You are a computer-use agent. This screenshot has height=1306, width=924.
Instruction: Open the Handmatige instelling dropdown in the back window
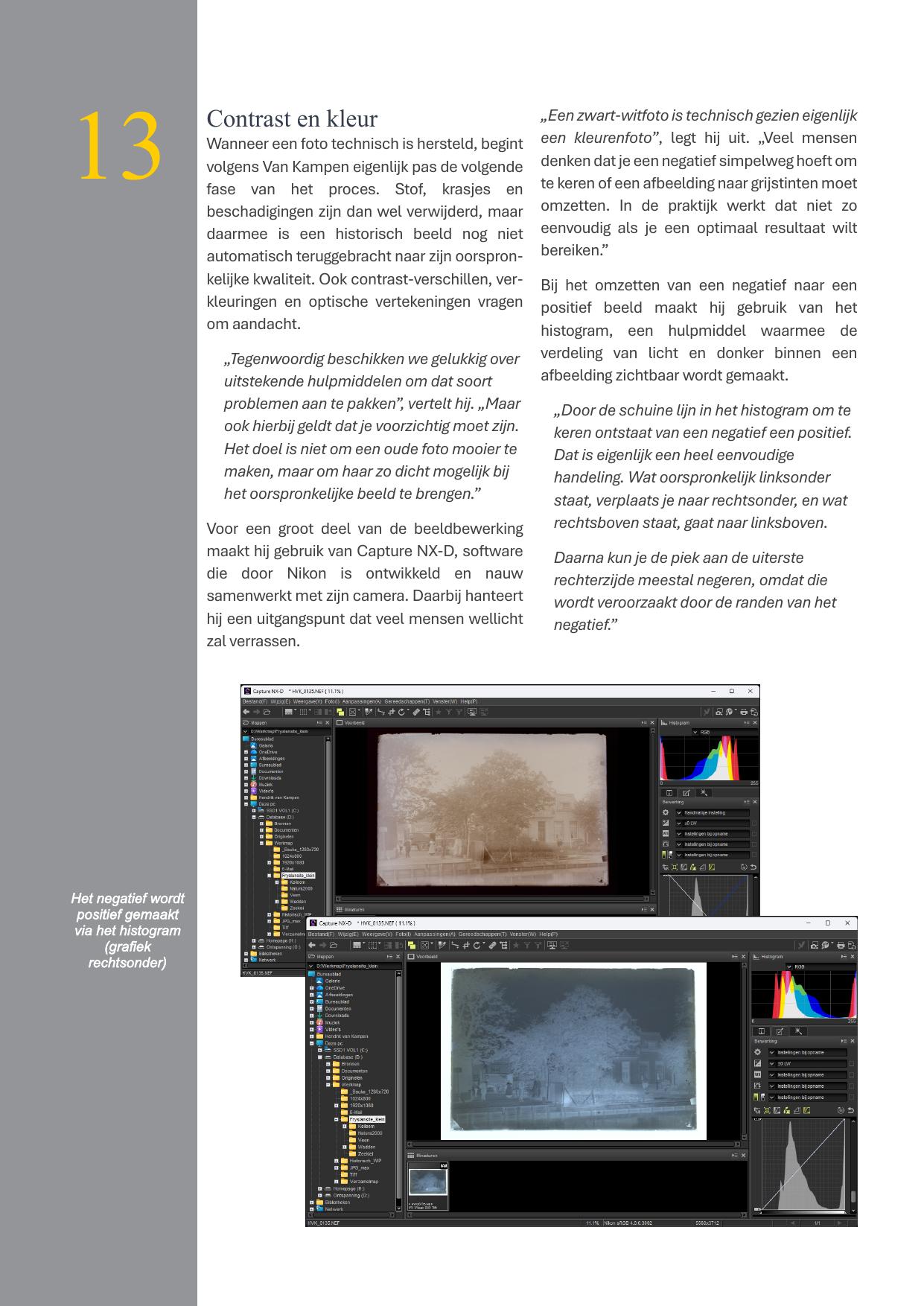[713, 813]
